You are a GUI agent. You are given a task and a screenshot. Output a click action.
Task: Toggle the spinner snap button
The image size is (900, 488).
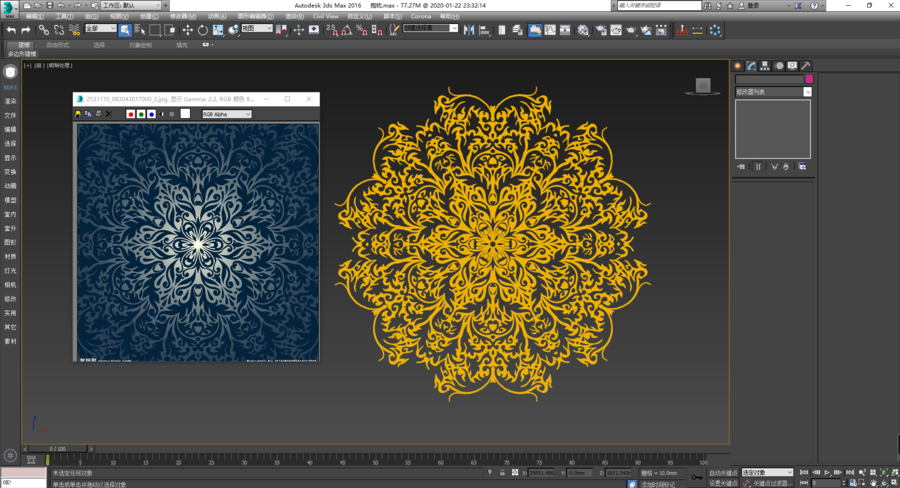click(377, 30)
